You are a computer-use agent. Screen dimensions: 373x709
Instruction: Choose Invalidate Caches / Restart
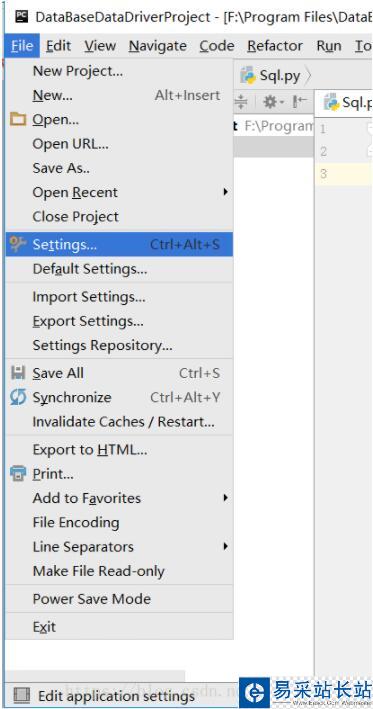point(119,422)
